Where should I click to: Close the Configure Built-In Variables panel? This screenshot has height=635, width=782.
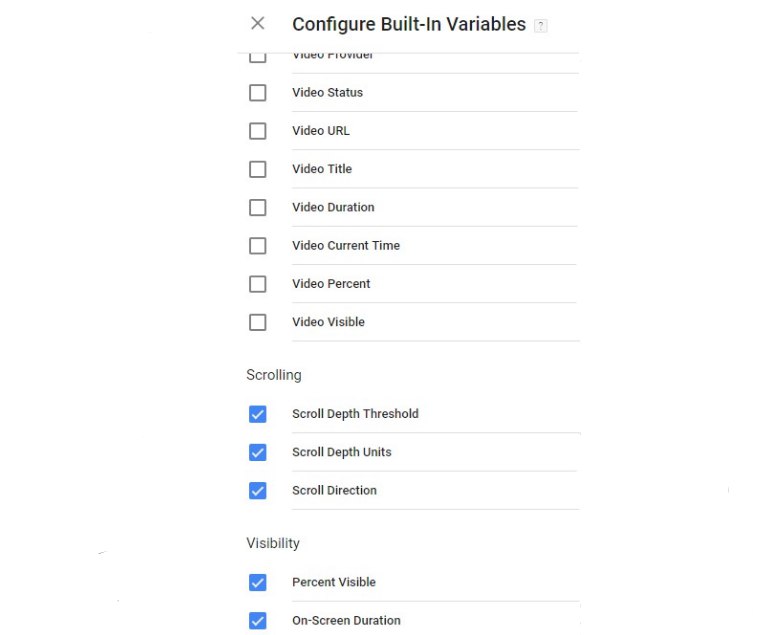pos(257,23)
